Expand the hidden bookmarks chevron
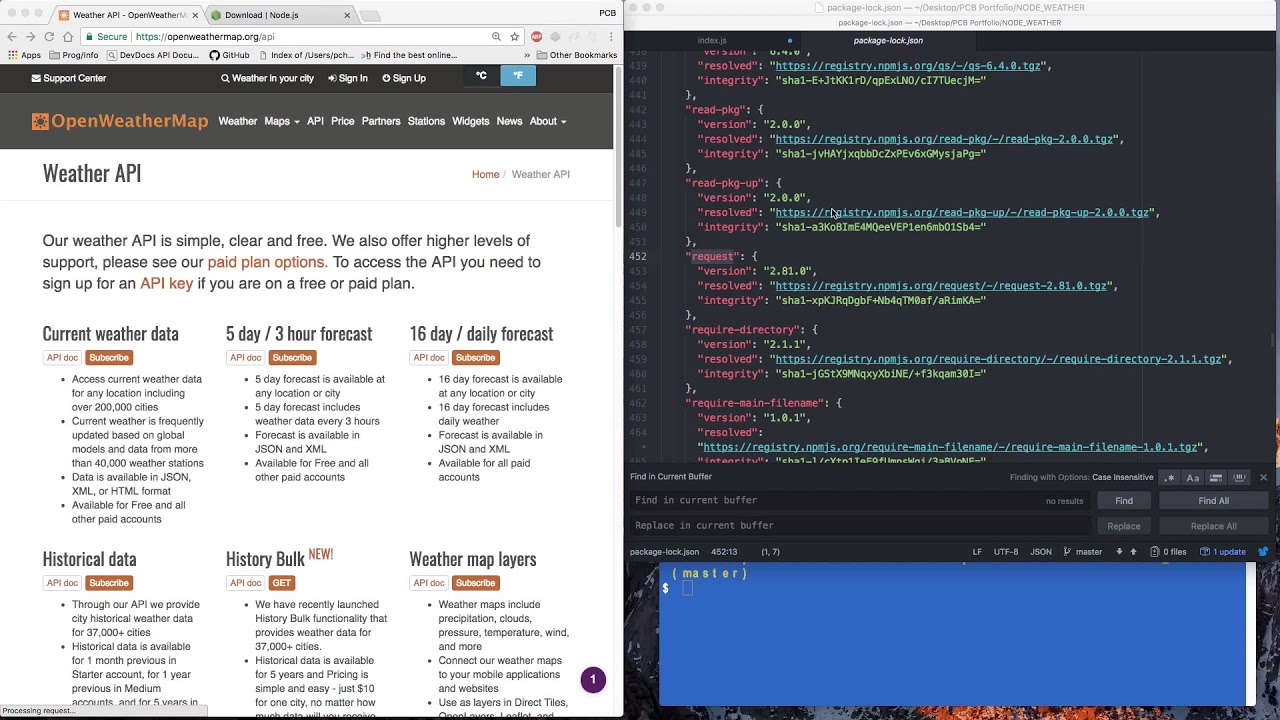The image size is (1280, 720). click(x=527, y=55)
